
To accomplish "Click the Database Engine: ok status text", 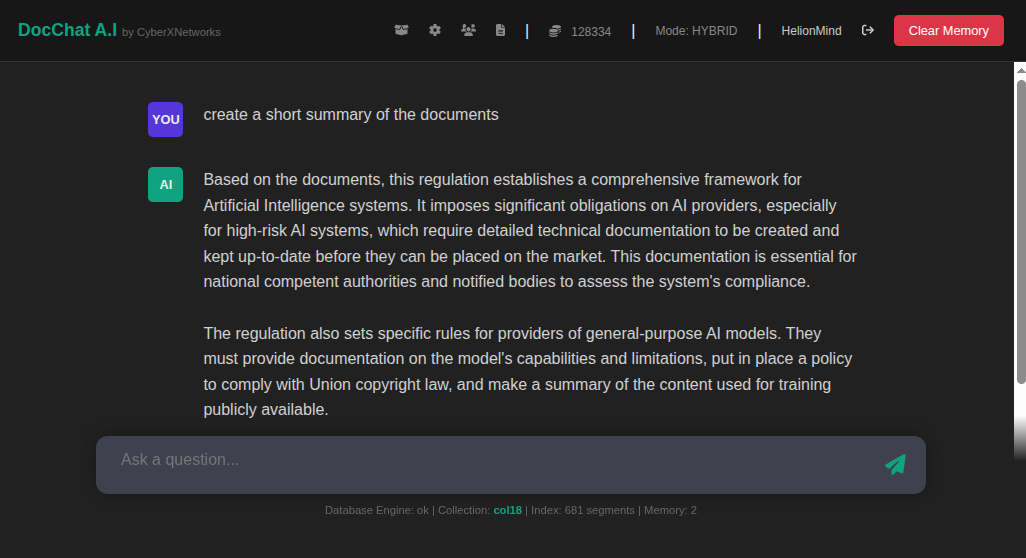I will pos(376,510).
